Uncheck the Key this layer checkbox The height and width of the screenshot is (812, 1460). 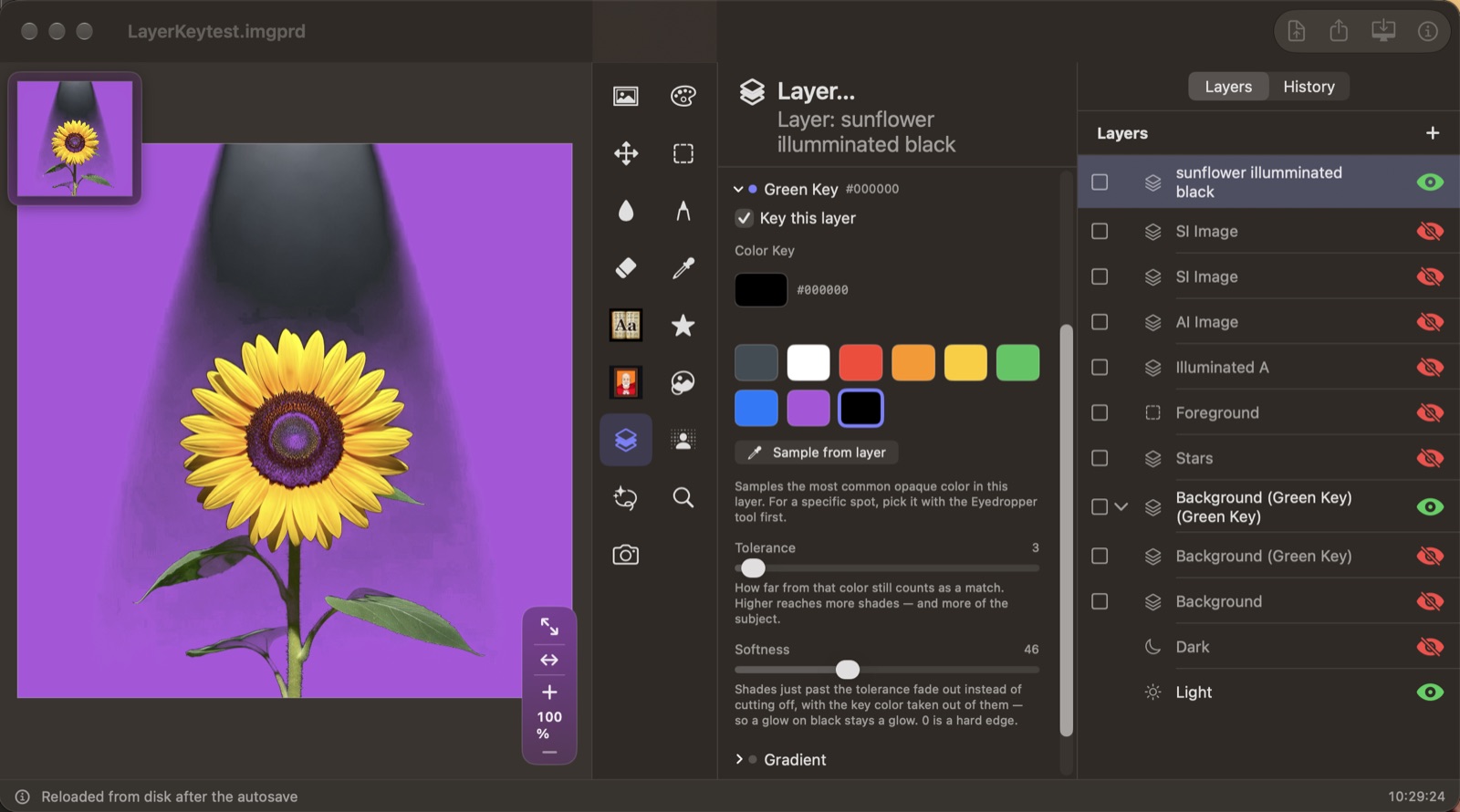[x=744, y=218]
